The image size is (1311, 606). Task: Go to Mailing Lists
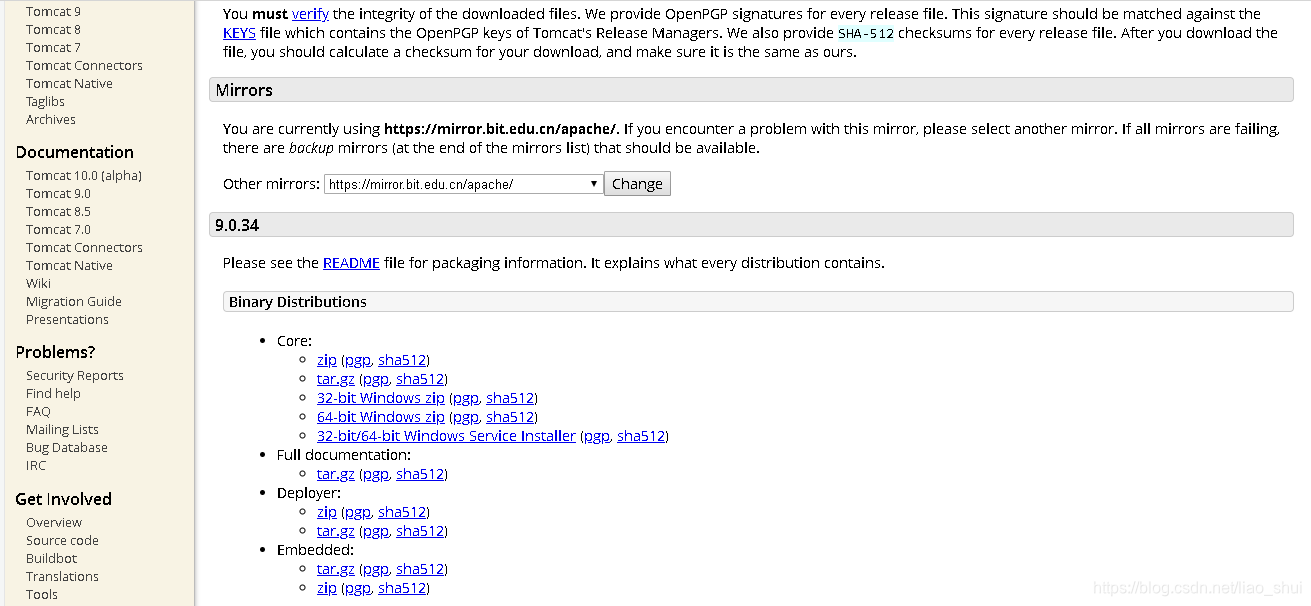pos(62,430)
